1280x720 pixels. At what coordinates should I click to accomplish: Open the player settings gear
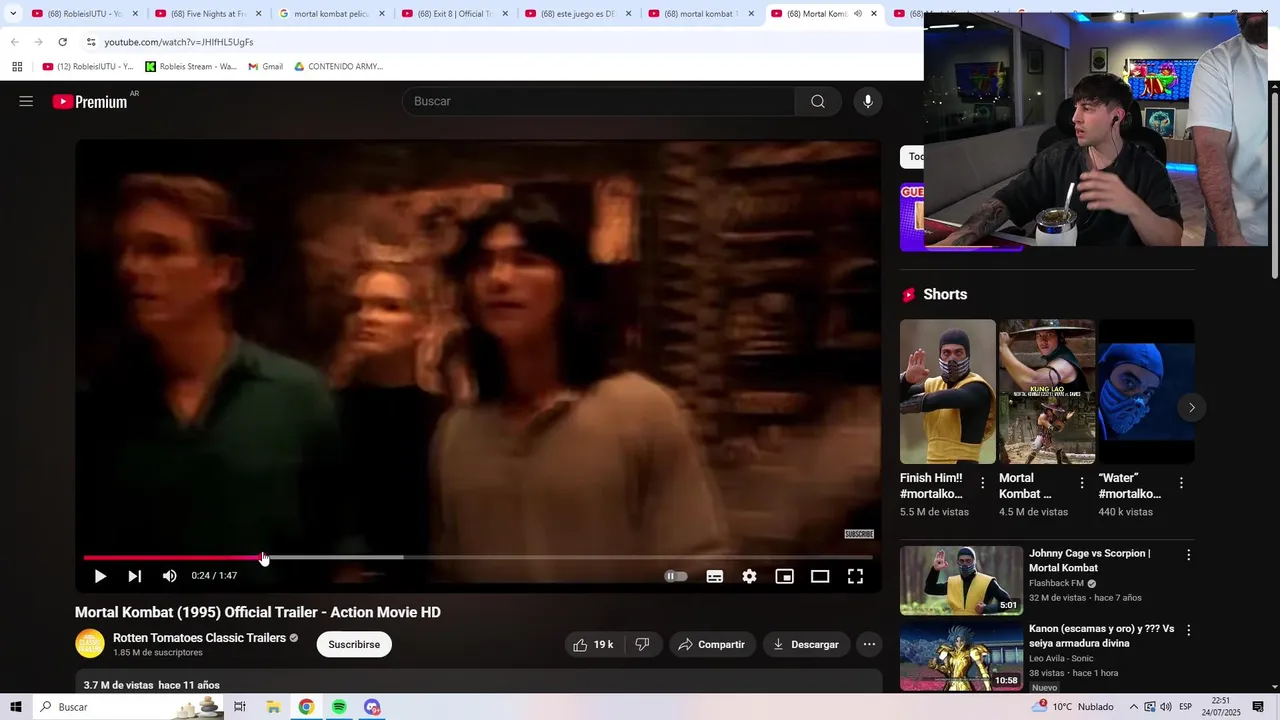(750, 576)
